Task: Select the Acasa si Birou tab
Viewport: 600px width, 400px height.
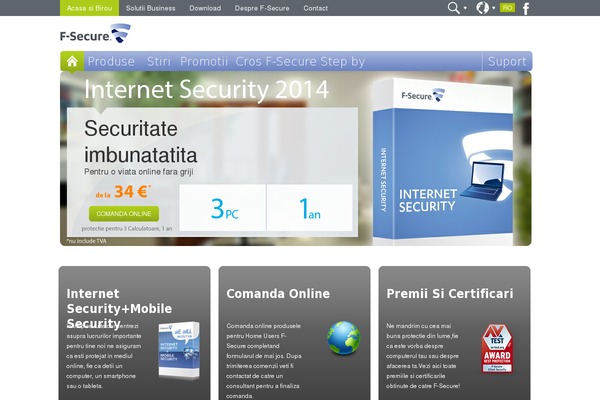Action: (x=90, y=8)
